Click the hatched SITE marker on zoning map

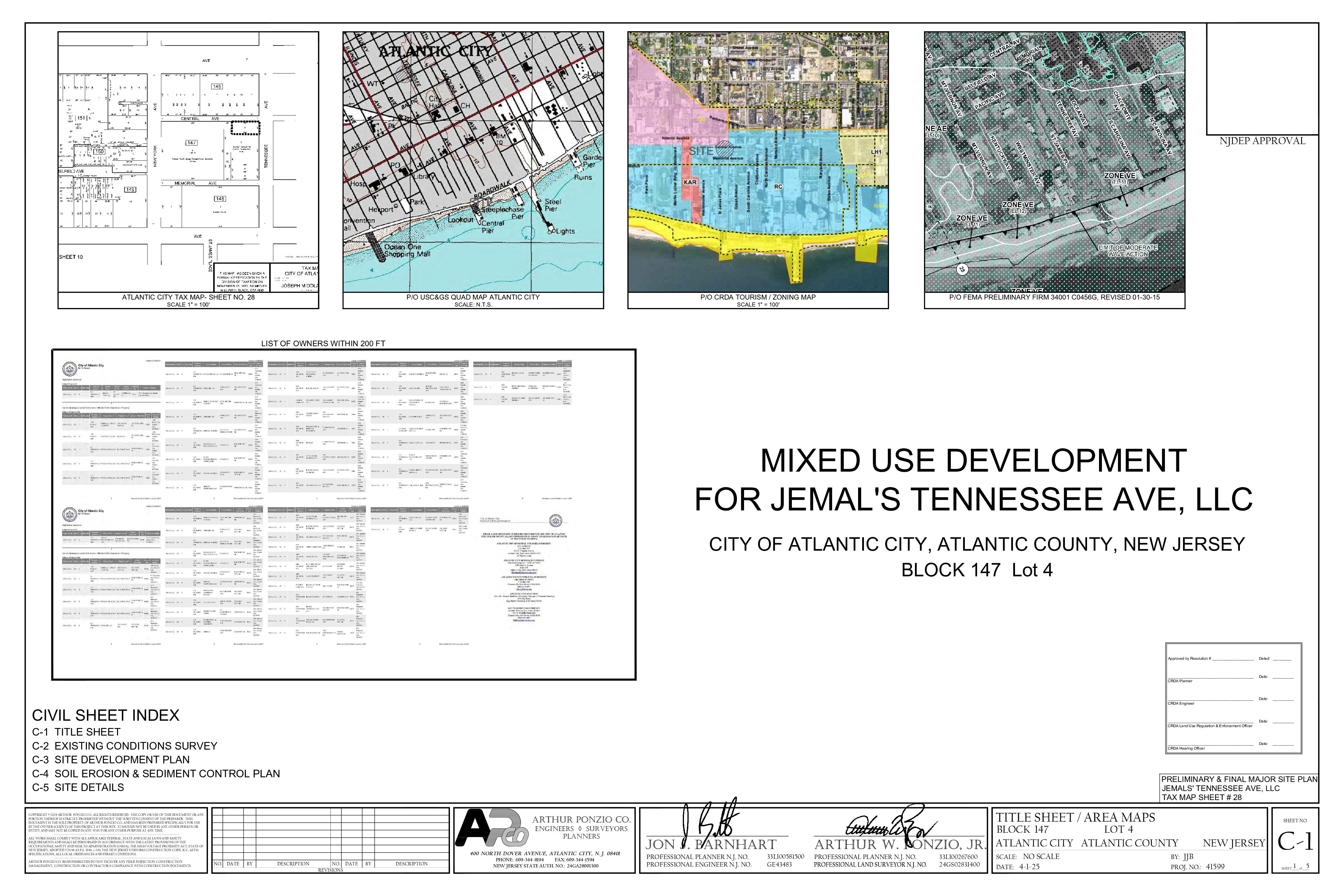pyautogui.click(x=724, y=148)
